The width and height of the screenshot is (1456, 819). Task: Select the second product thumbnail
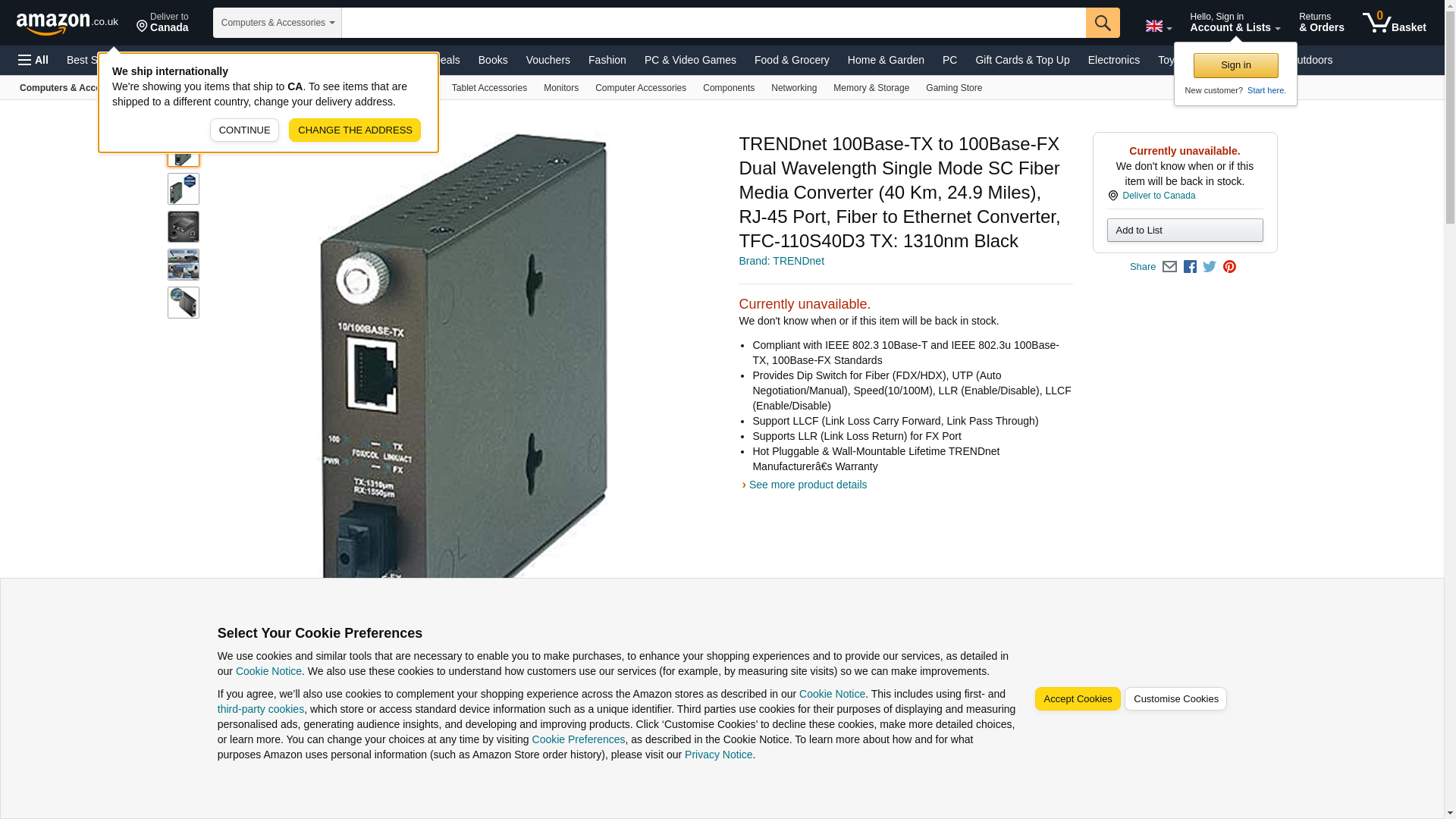point(184,189)
